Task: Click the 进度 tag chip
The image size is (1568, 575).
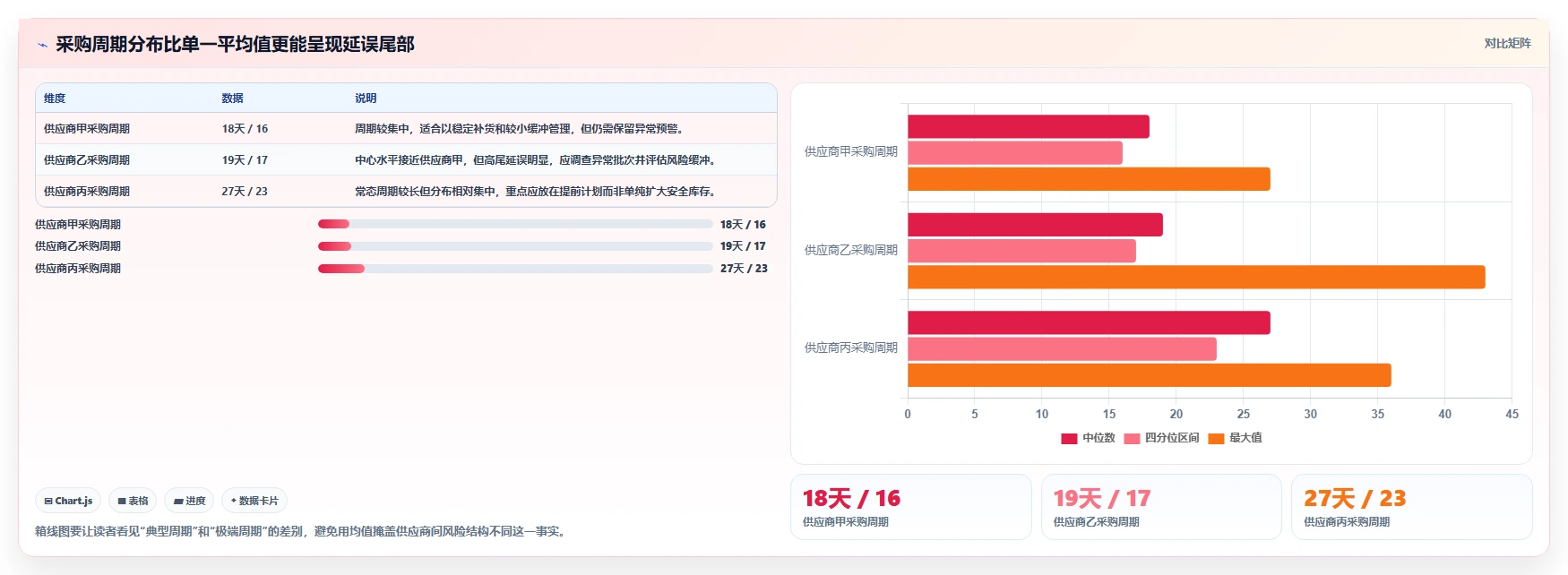Action: coord(189,501)
